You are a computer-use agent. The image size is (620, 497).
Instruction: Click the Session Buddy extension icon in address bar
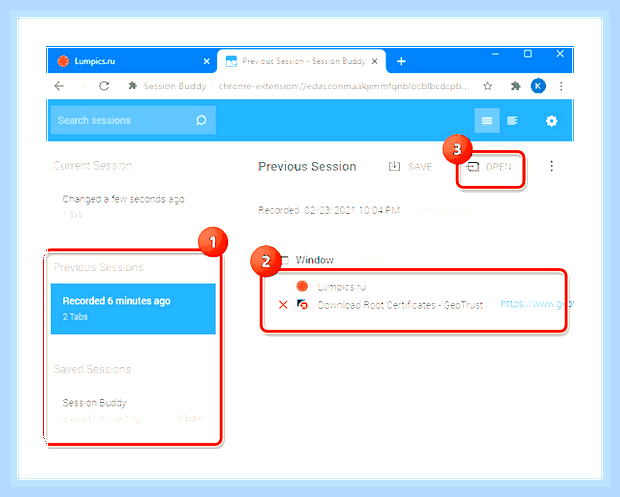pyautogui.click(x=133, y=85)
